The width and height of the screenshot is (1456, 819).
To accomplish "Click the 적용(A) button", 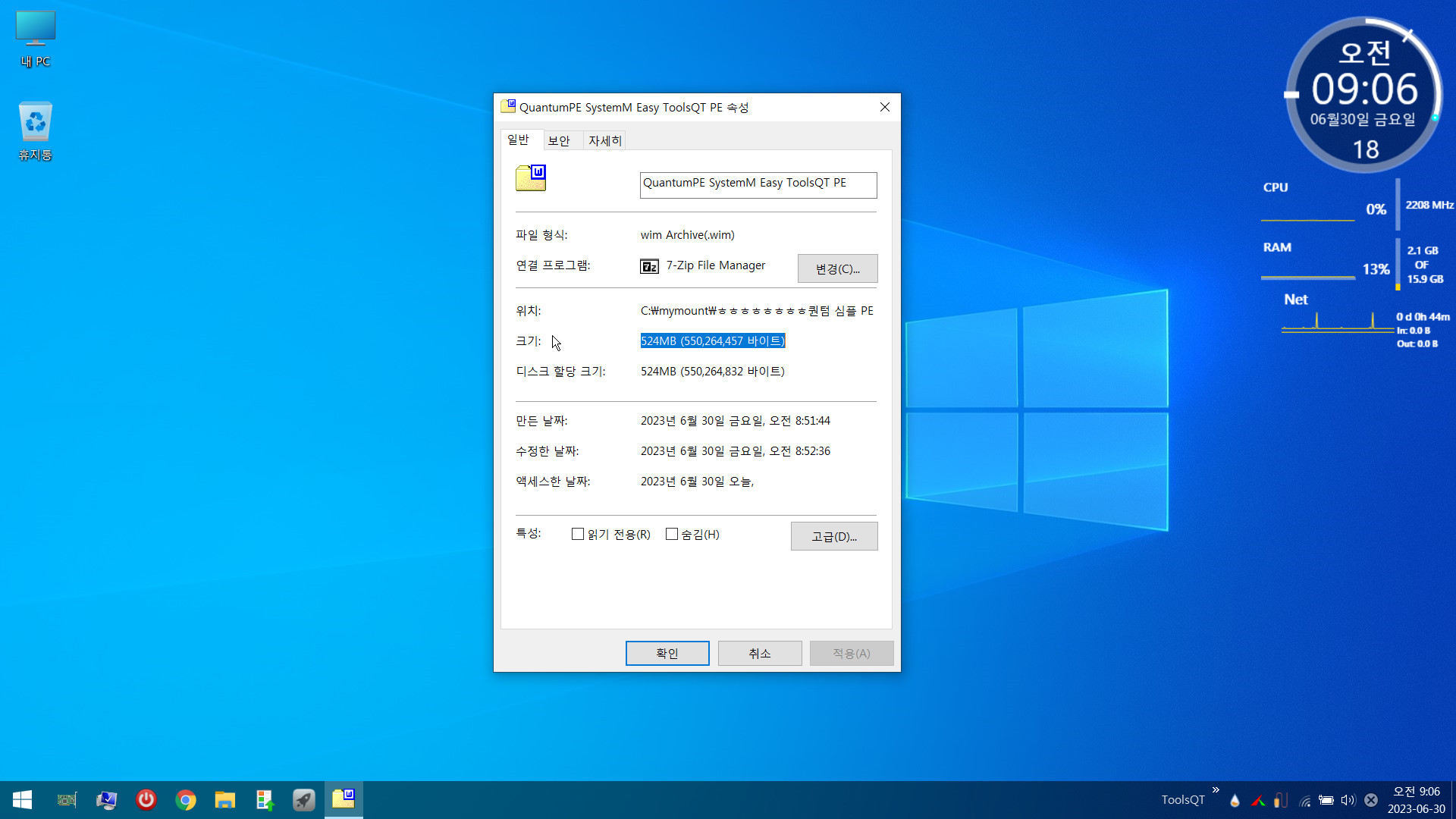I will click(x=852, y=654).
